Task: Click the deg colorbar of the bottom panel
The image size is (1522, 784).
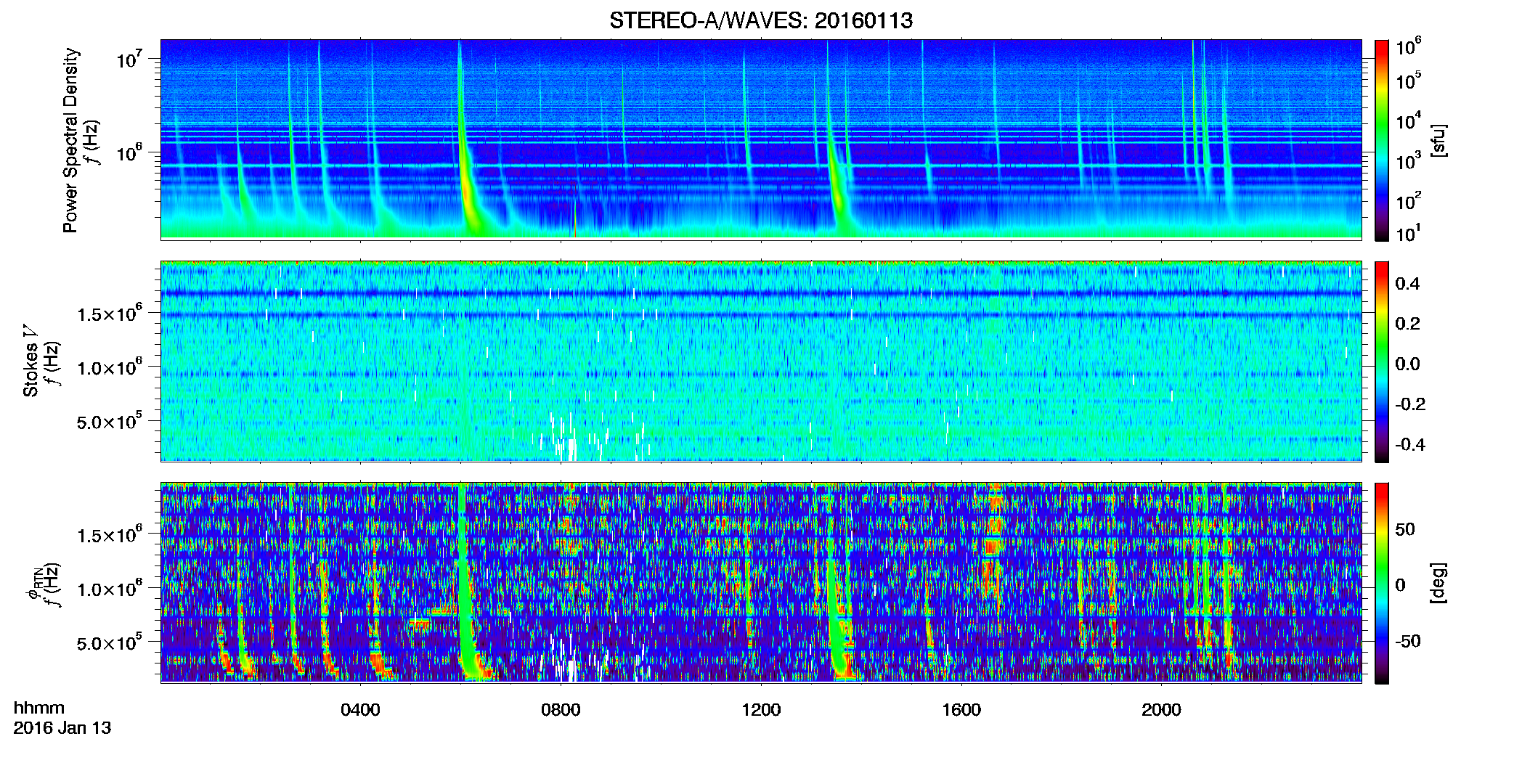Action: point(1382,583)
